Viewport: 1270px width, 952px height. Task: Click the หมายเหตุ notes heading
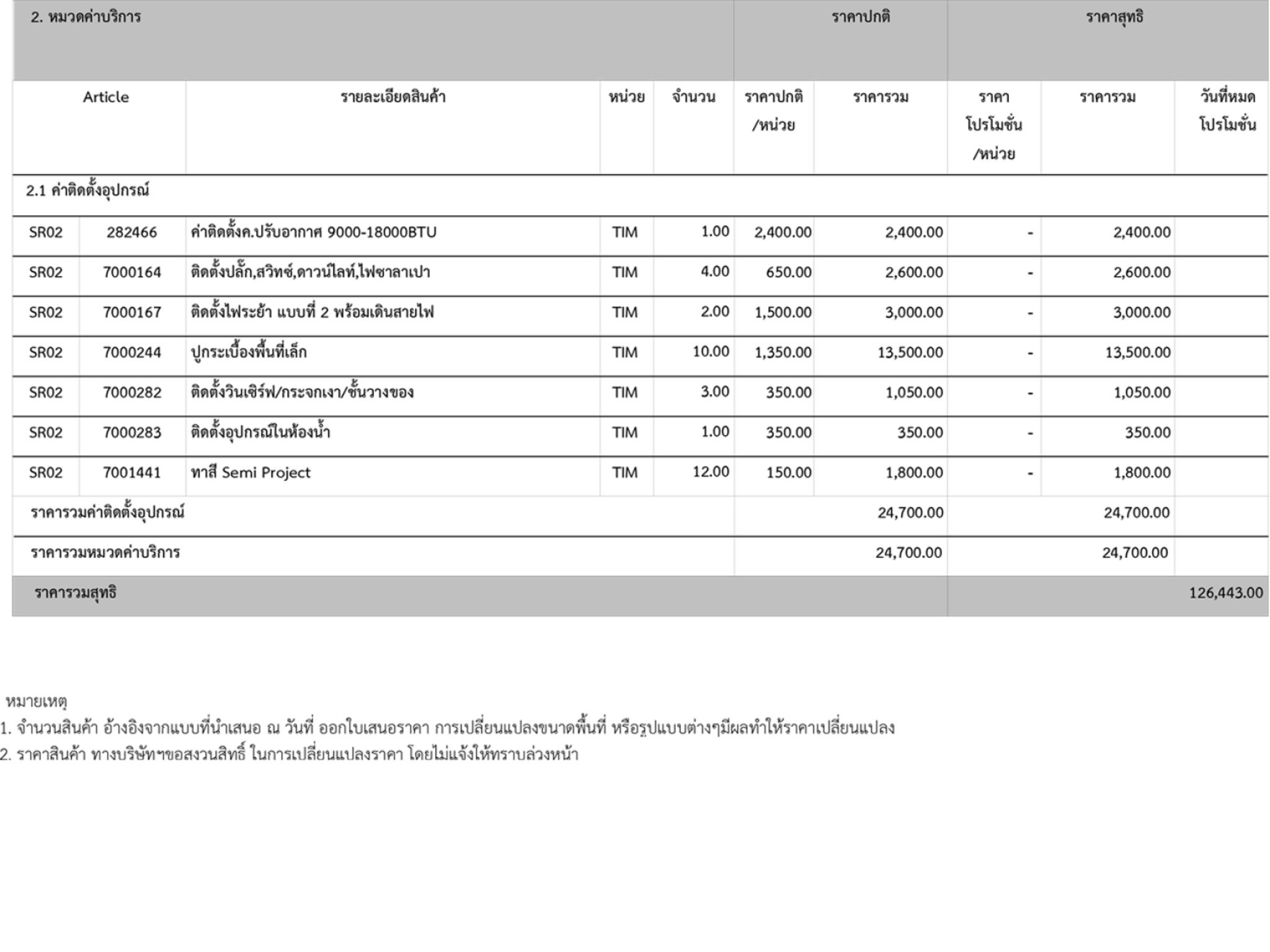(36, 702)
